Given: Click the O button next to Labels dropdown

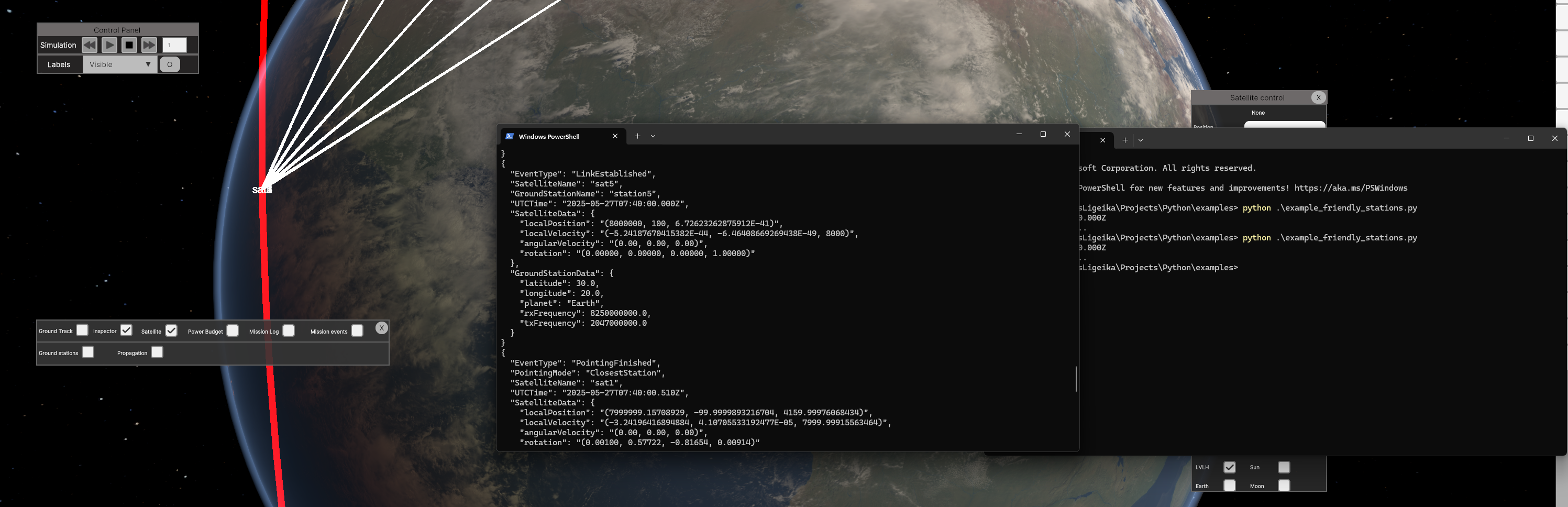Looking at the screenshot, I should 170,64.
